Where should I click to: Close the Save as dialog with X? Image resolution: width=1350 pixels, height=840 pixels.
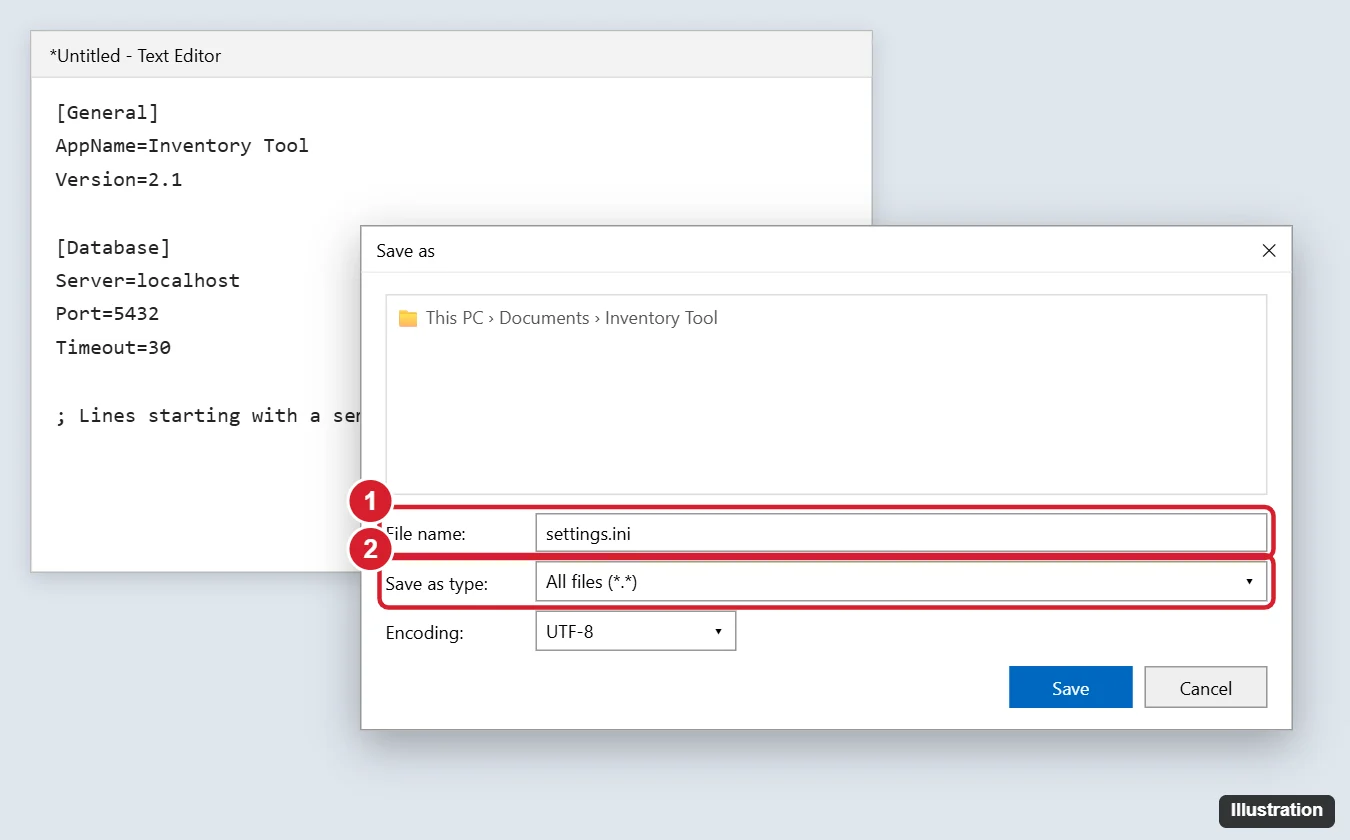click(1269, 250)
